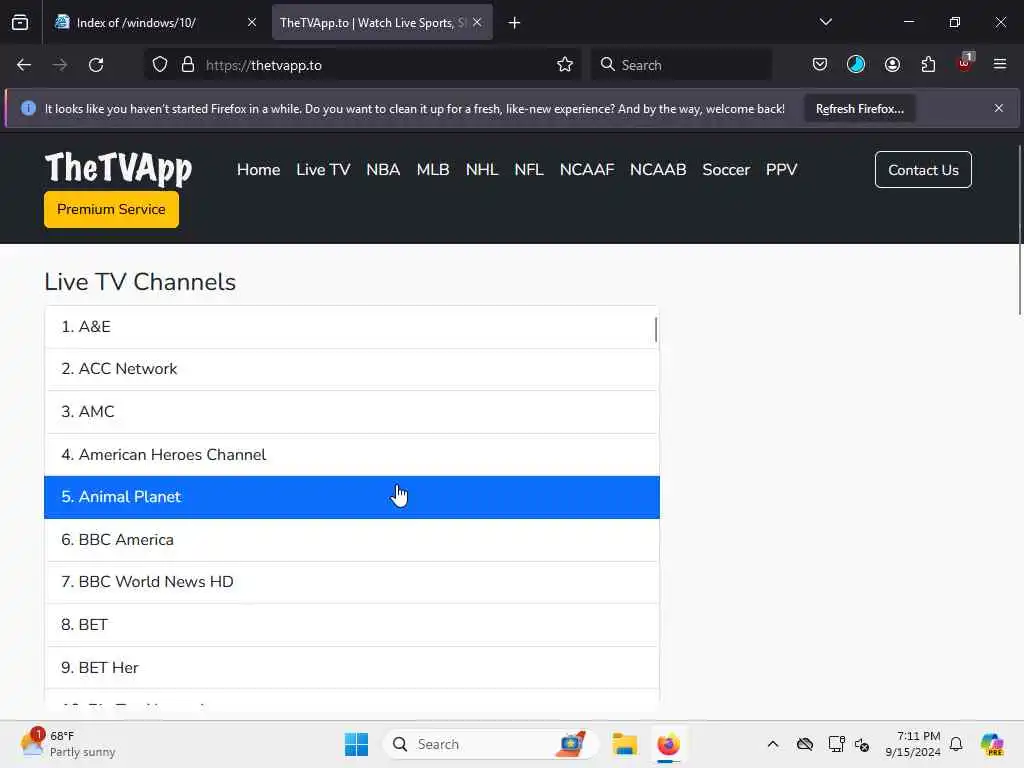Screen dimensions: 1024x768
Task: Click the Windows taskbar search box
Action: [x=490, y=744]
